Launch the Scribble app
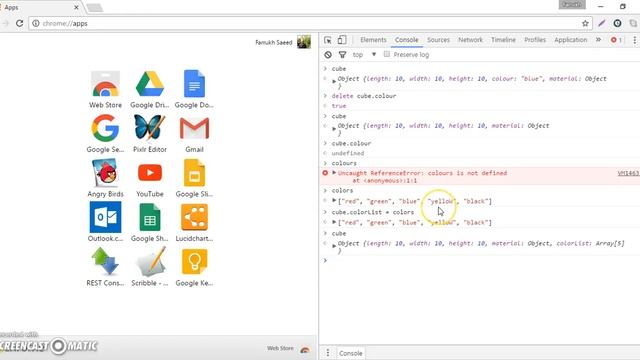The height and width of the screenshot is (360, 640). click(x=150, y=267)
